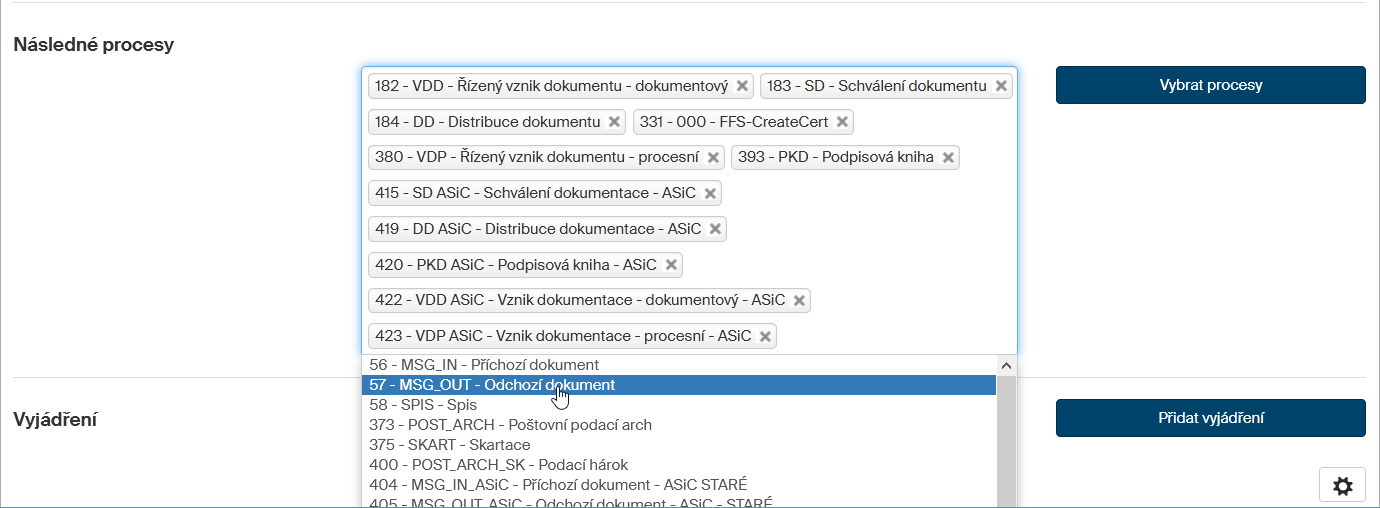Remove the 380 - VDP process tag
This screenshot has width=1380, height=508.
713,158
